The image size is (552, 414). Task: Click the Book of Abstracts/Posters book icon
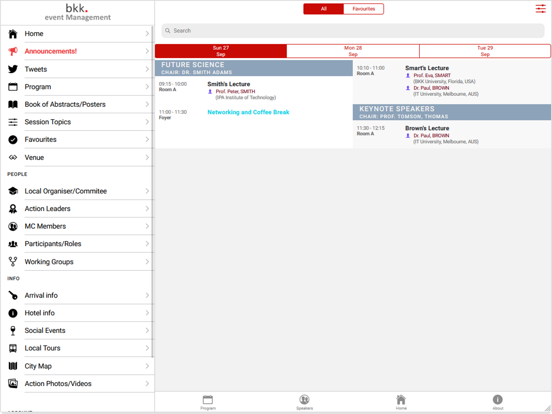pyautogui.click(x=13, y=104)
